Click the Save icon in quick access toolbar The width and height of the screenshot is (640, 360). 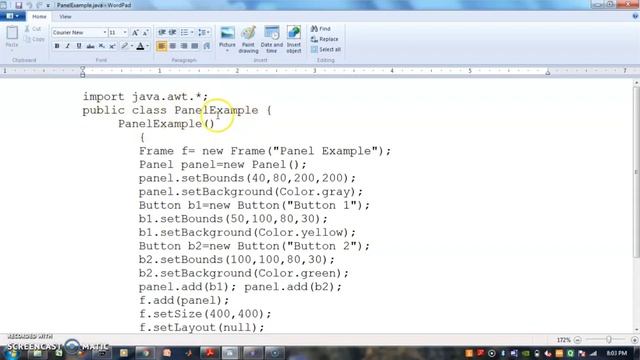pyautogui.click(x=18, y=5)
